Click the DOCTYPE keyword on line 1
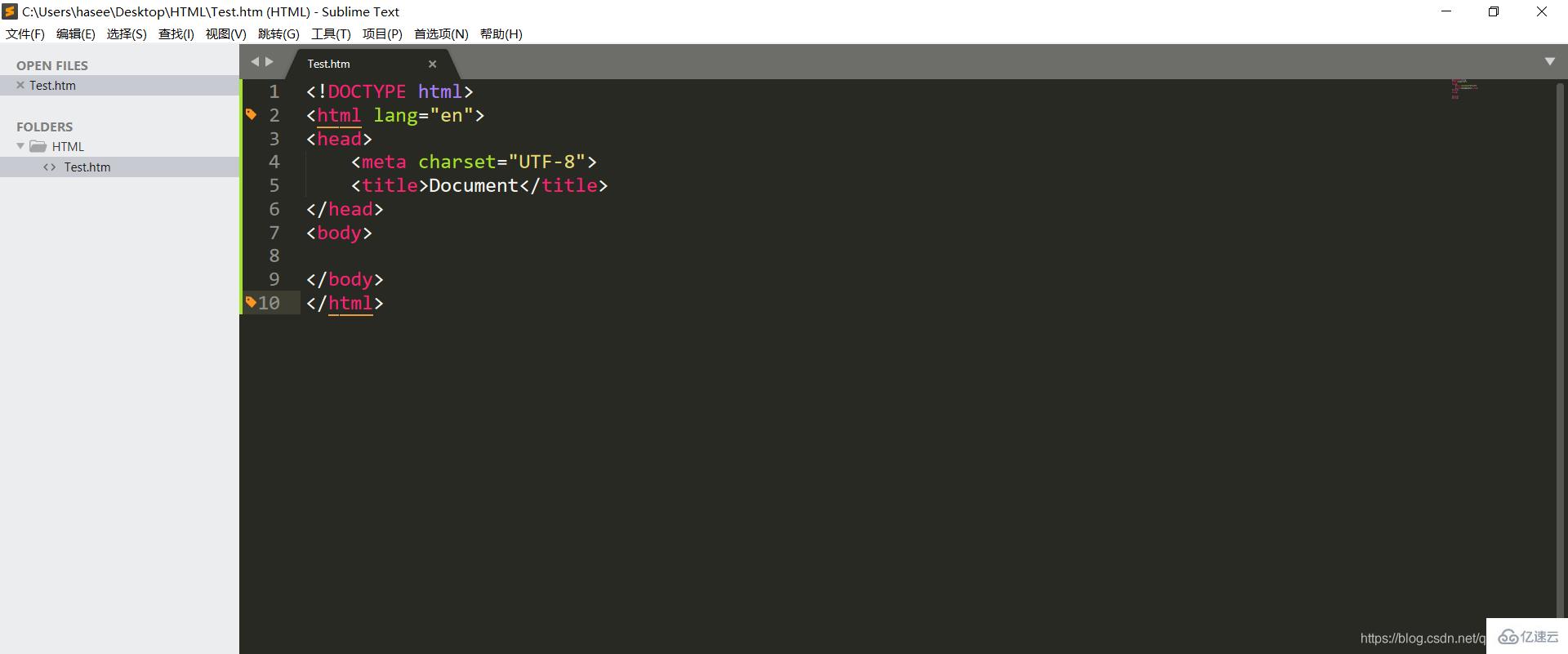1568x654 pixels. pyautogui.click(x=367, y=91)
